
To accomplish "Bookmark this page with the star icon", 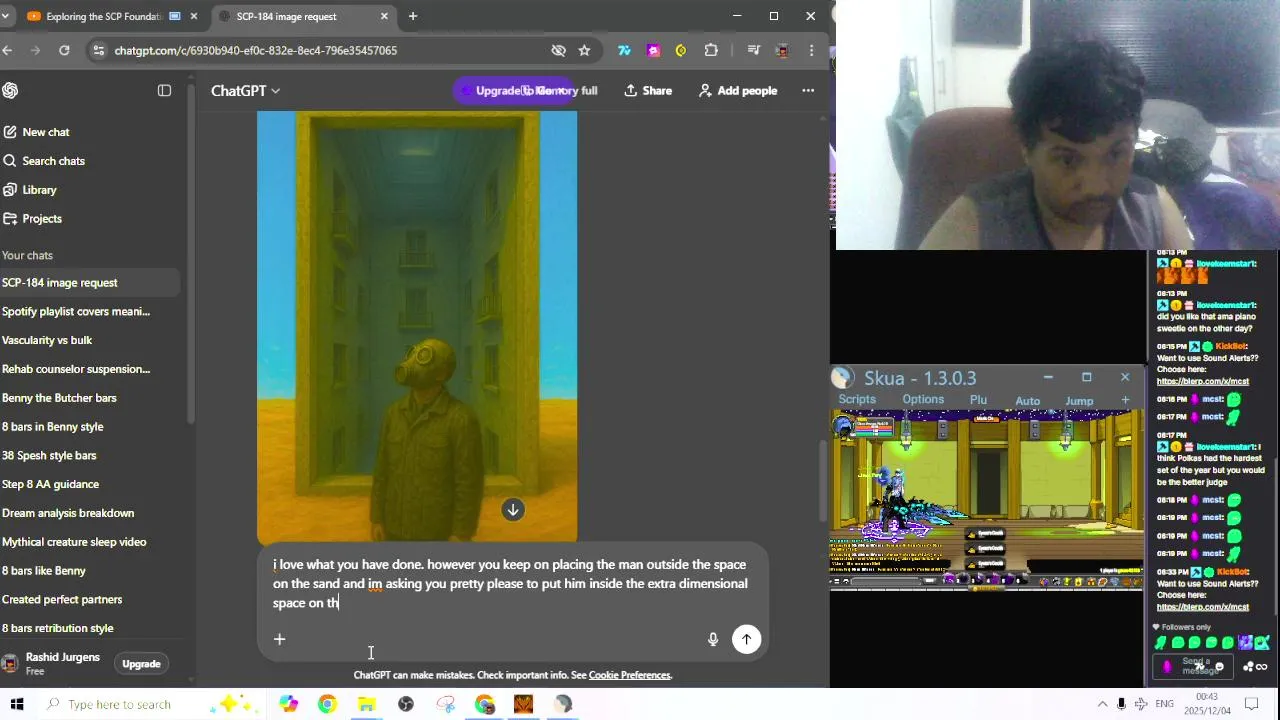I will [584, 50].
